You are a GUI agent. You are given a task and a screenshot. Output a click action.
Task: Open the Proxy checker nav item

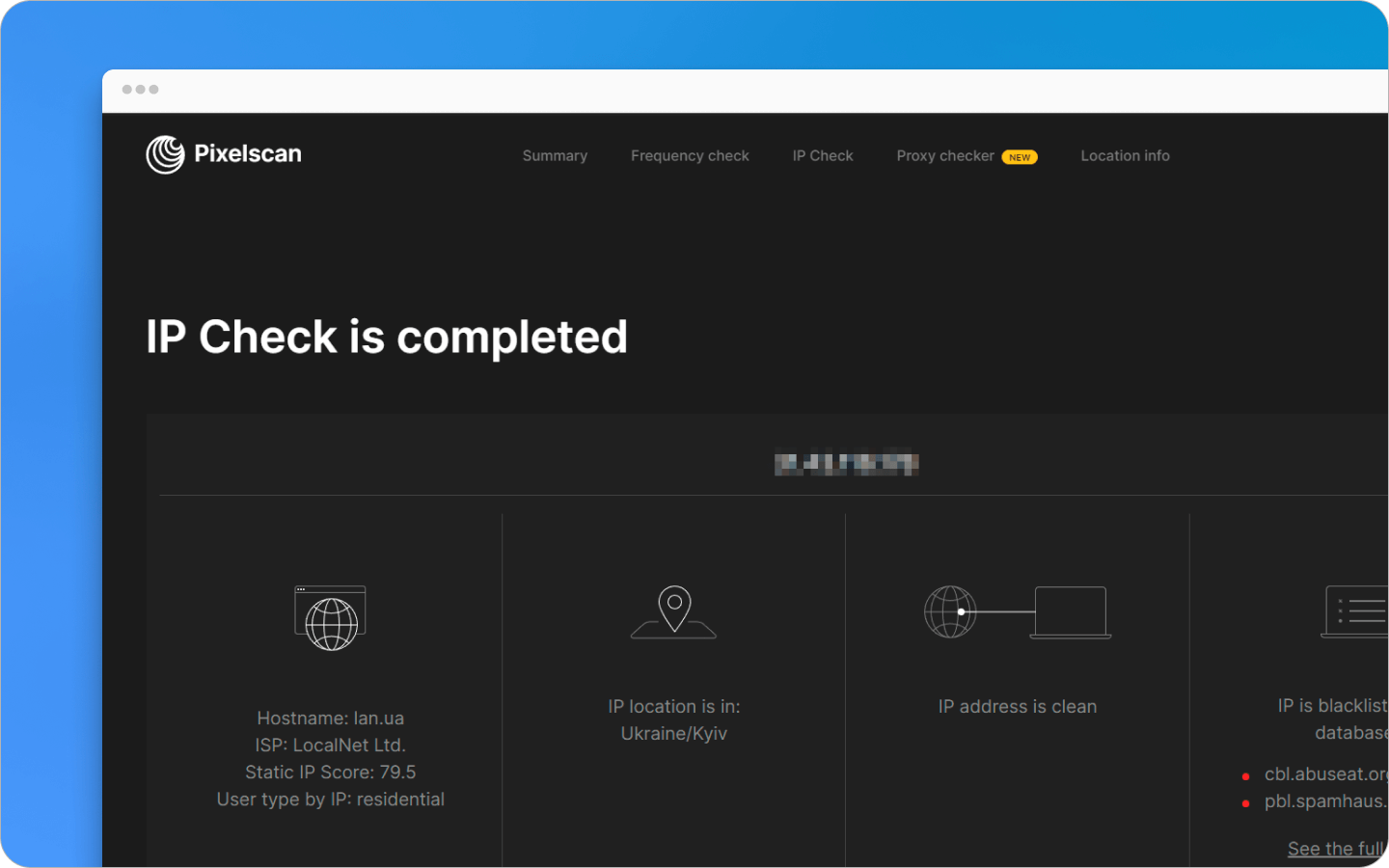(x=945, y=155)
